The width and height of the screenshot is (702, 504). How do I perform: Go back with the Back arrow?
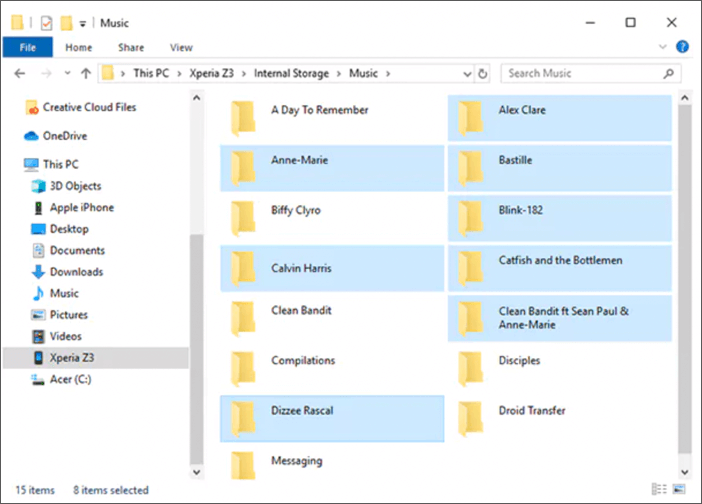(x=20, y=73)
